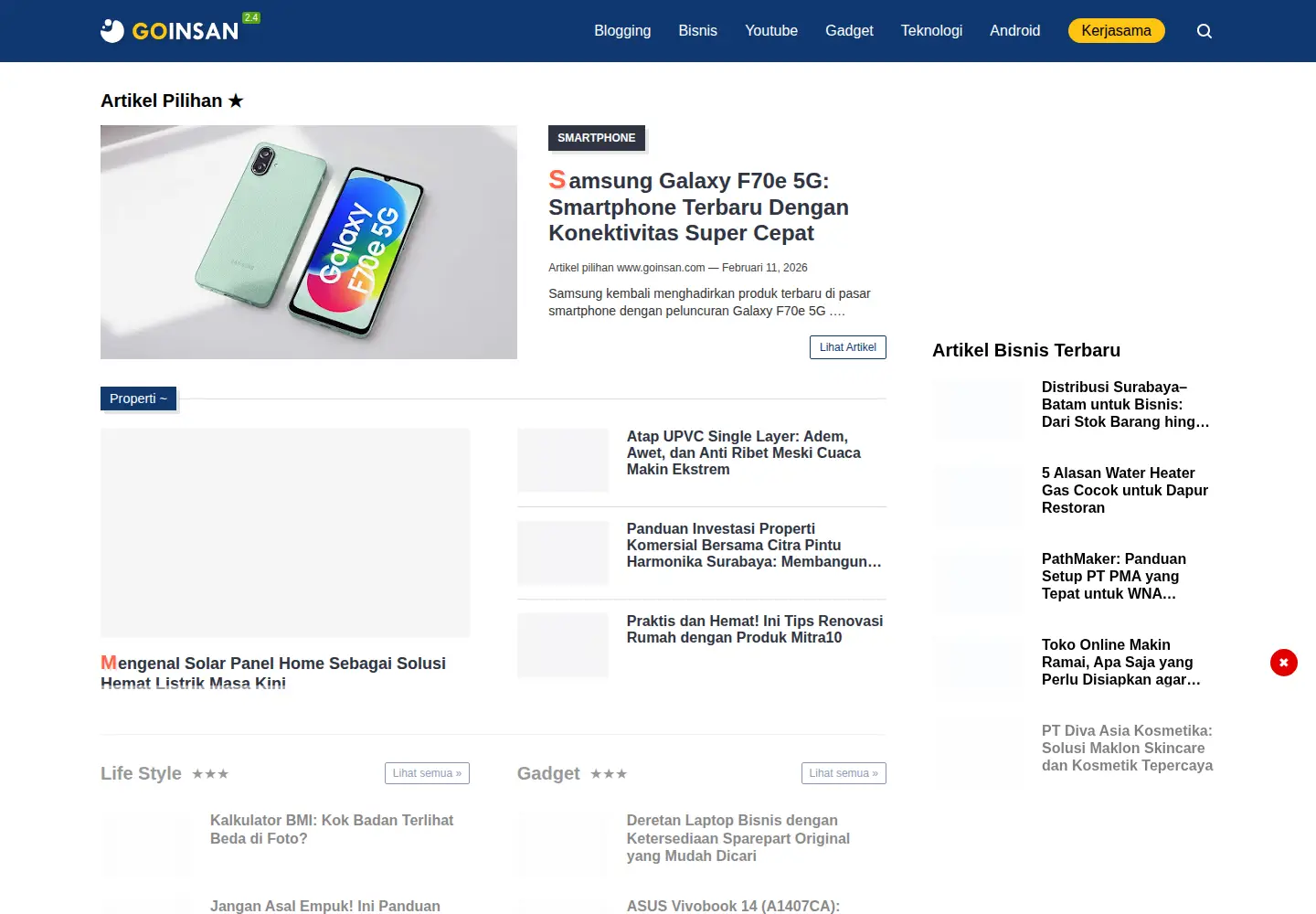This screenshot has height=914, width=1316.
Task: Open the Galaxy F70e 5G phone image
Action: pos(309,242)
